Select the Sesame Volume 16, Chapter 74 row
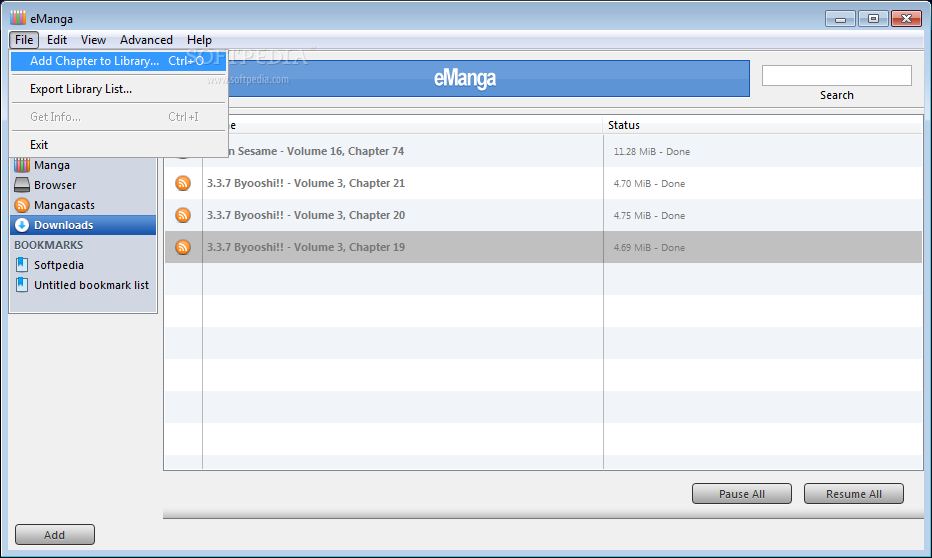 click(x=543, y=151)
